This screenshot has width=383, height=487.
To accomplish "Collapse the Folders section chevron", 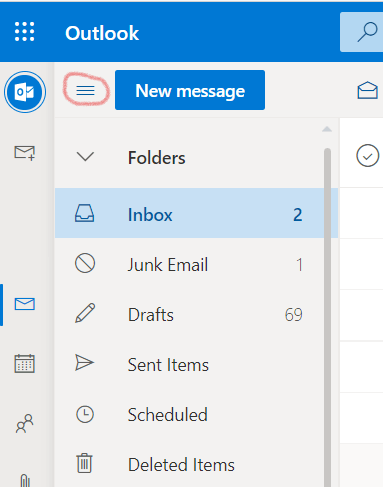I will (85, 157).
